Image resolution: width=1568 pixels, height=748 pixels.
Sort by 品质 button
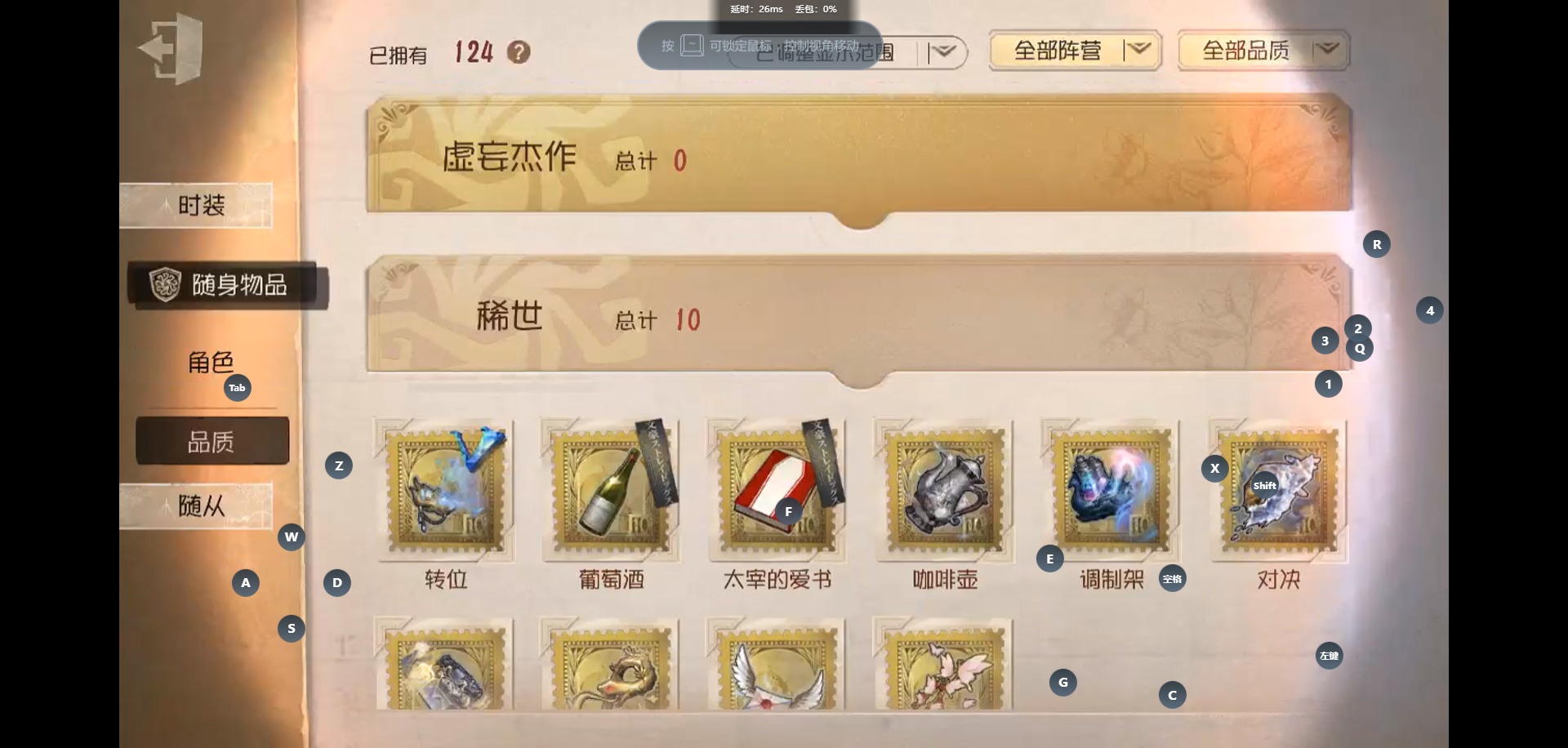[x=212, y=441]
